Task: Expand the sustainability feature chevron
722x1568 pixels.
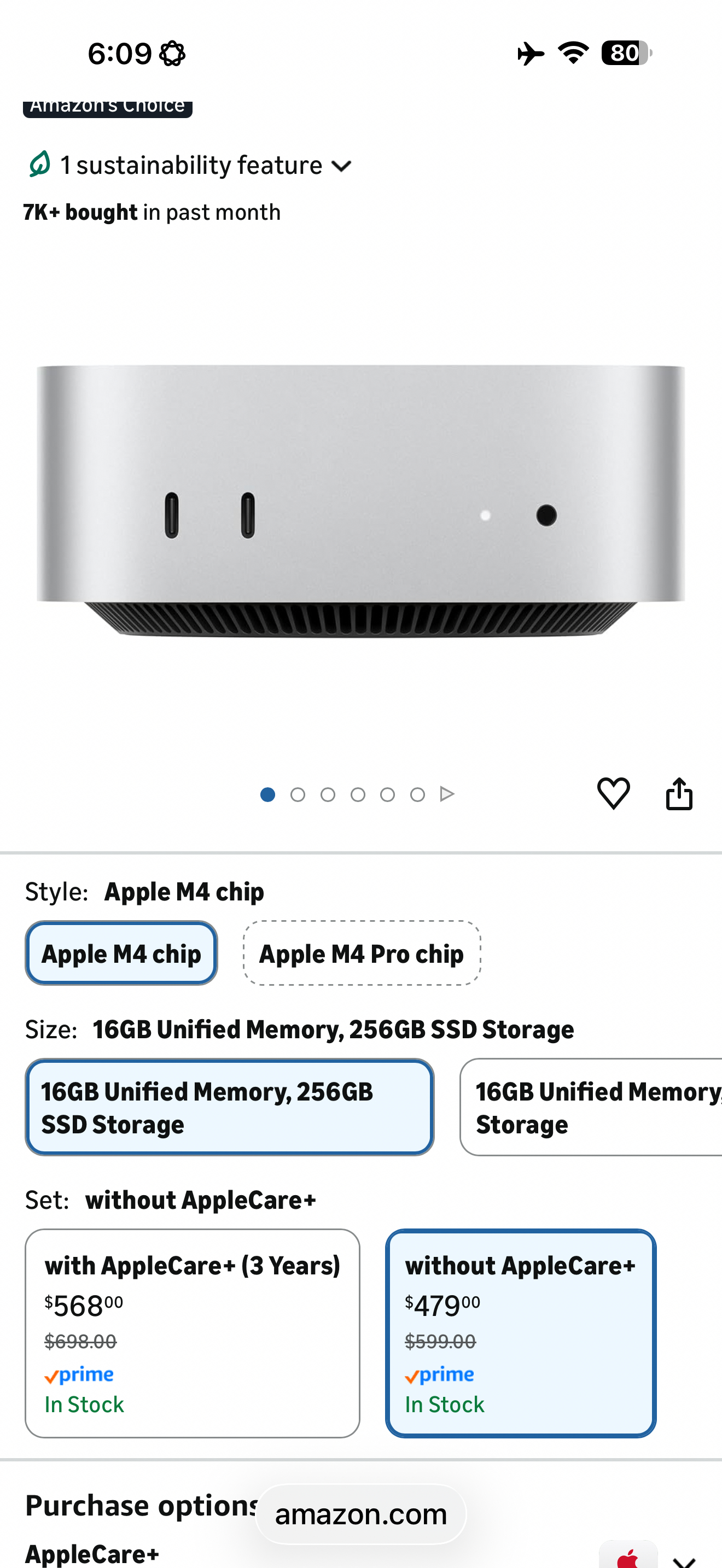Action: click(x=341, y=166)
